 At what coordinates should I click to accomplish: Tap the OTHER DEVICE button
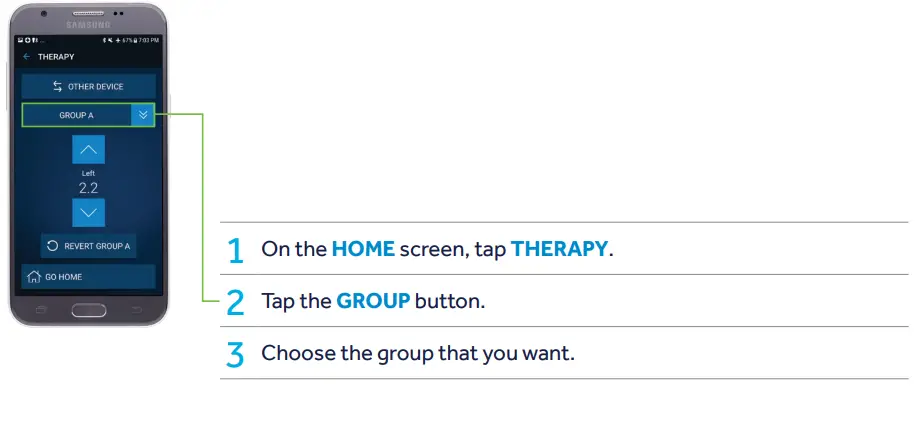pyautogui.click(x=88, y=87)
